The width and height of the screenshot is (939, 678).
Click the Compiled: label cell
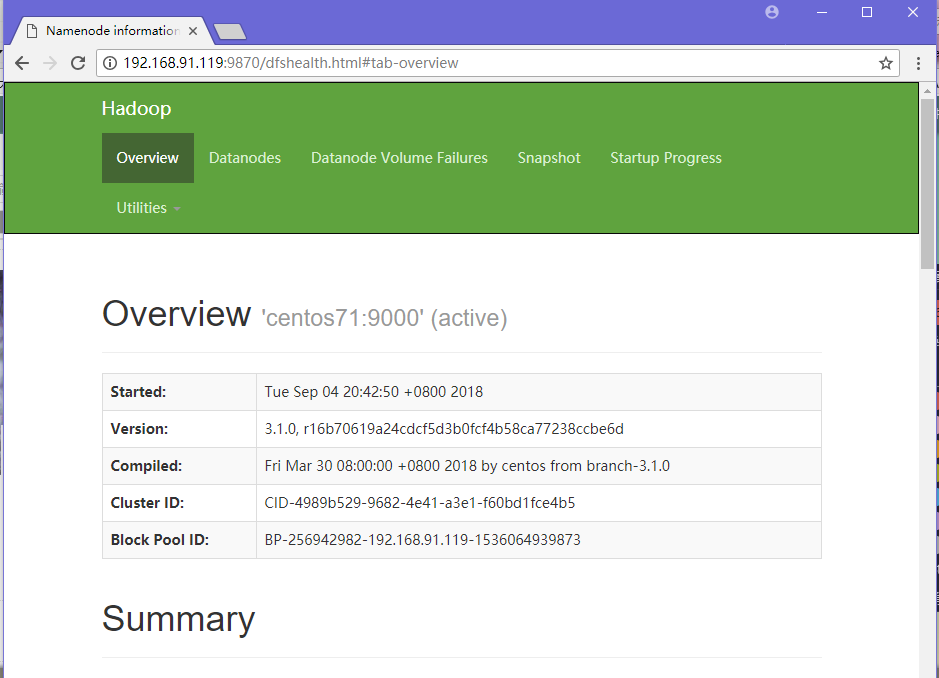(179, 466)
